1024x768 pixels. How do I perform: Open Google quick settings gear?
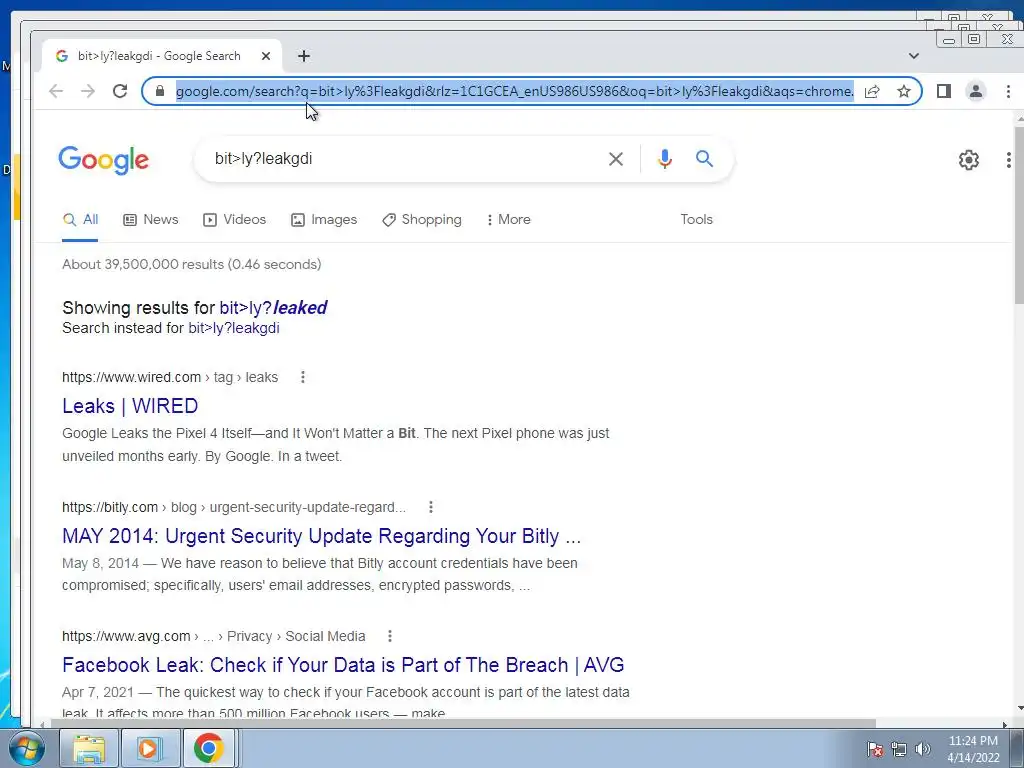pos(968,160)
